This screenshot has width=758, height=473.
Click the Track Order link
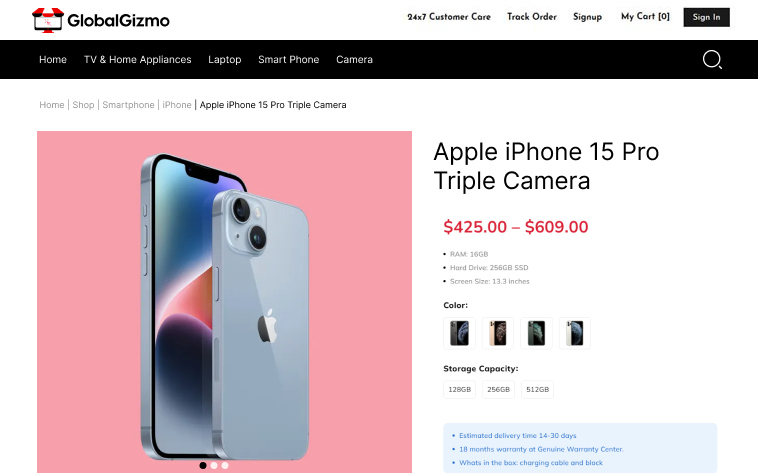[532, 17]
